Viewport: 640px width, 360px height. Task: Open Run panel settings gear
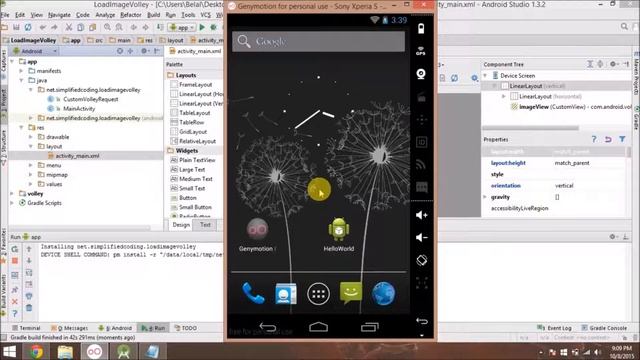(x=612, y=236)
